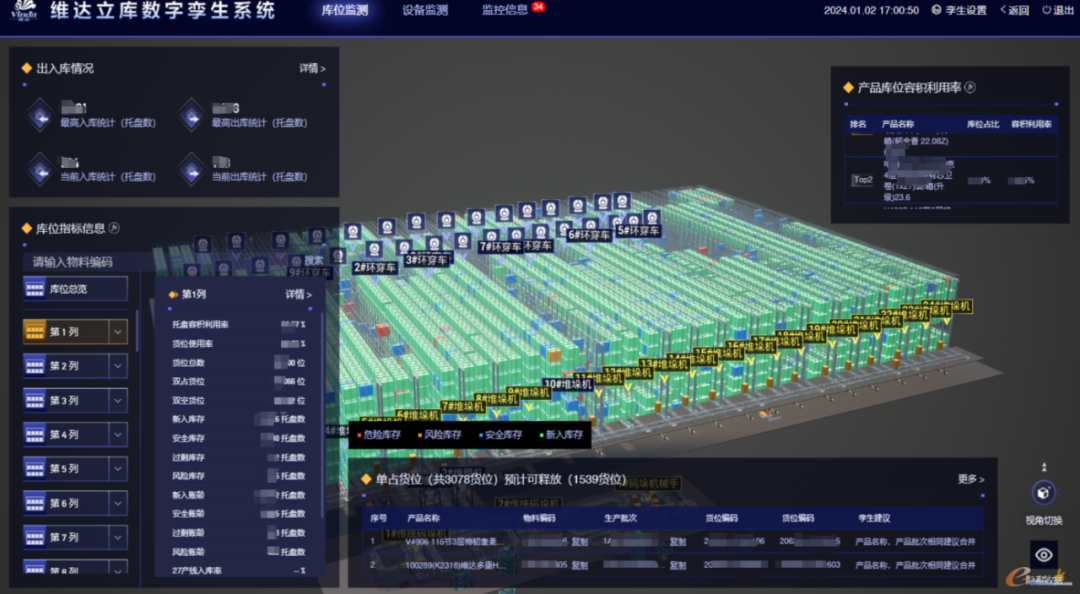1080x594 pixels.
Task: Switch to the 设备监测 tab
Action: pos(425,10)
